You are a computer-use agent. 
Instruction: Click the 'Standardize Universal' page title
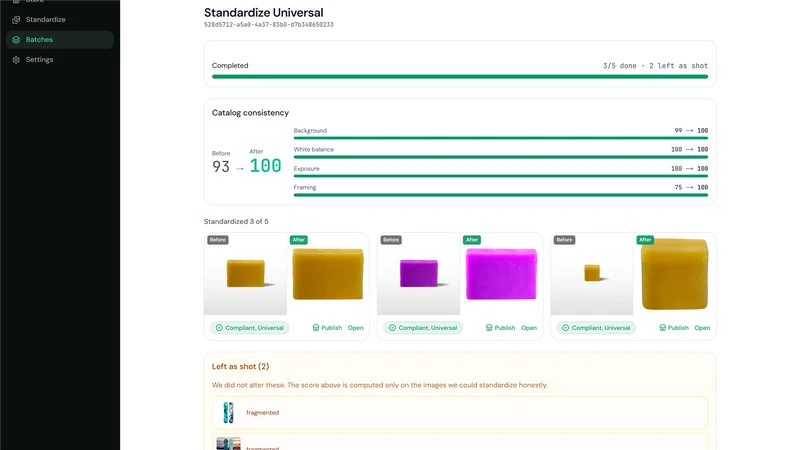[x=263, y=12]
